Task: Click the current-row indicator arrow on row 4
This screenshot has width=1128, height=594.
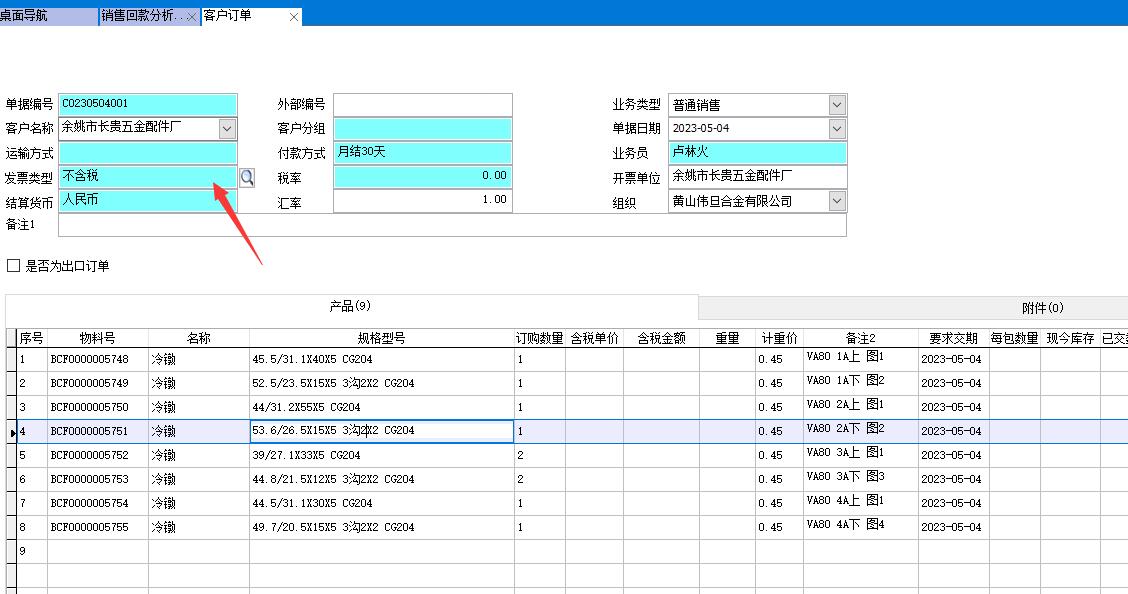Action: pyautogui.click(x=11, y=432)
